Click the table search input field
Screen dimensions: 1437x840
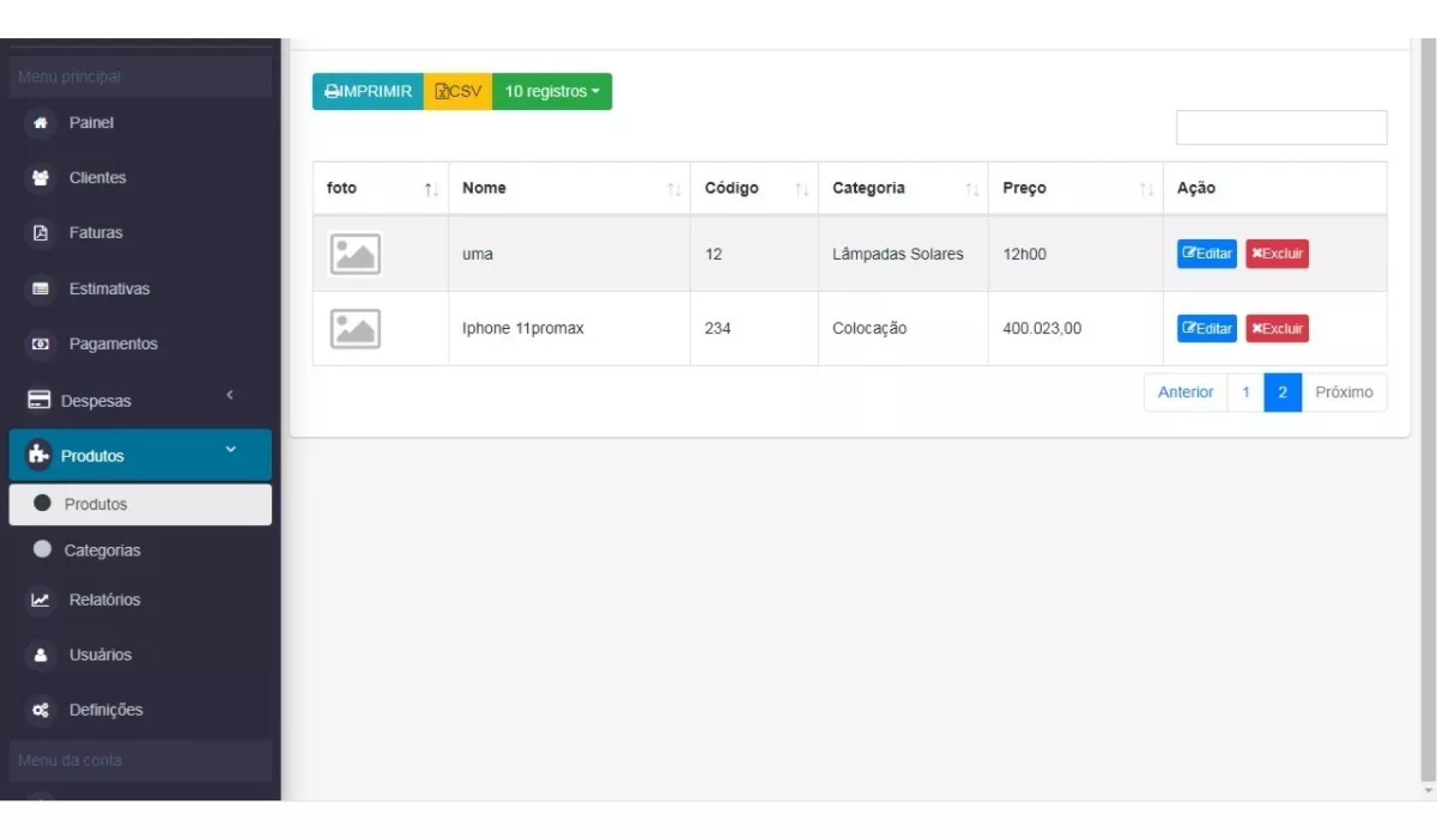click(x=1281, y=127)
